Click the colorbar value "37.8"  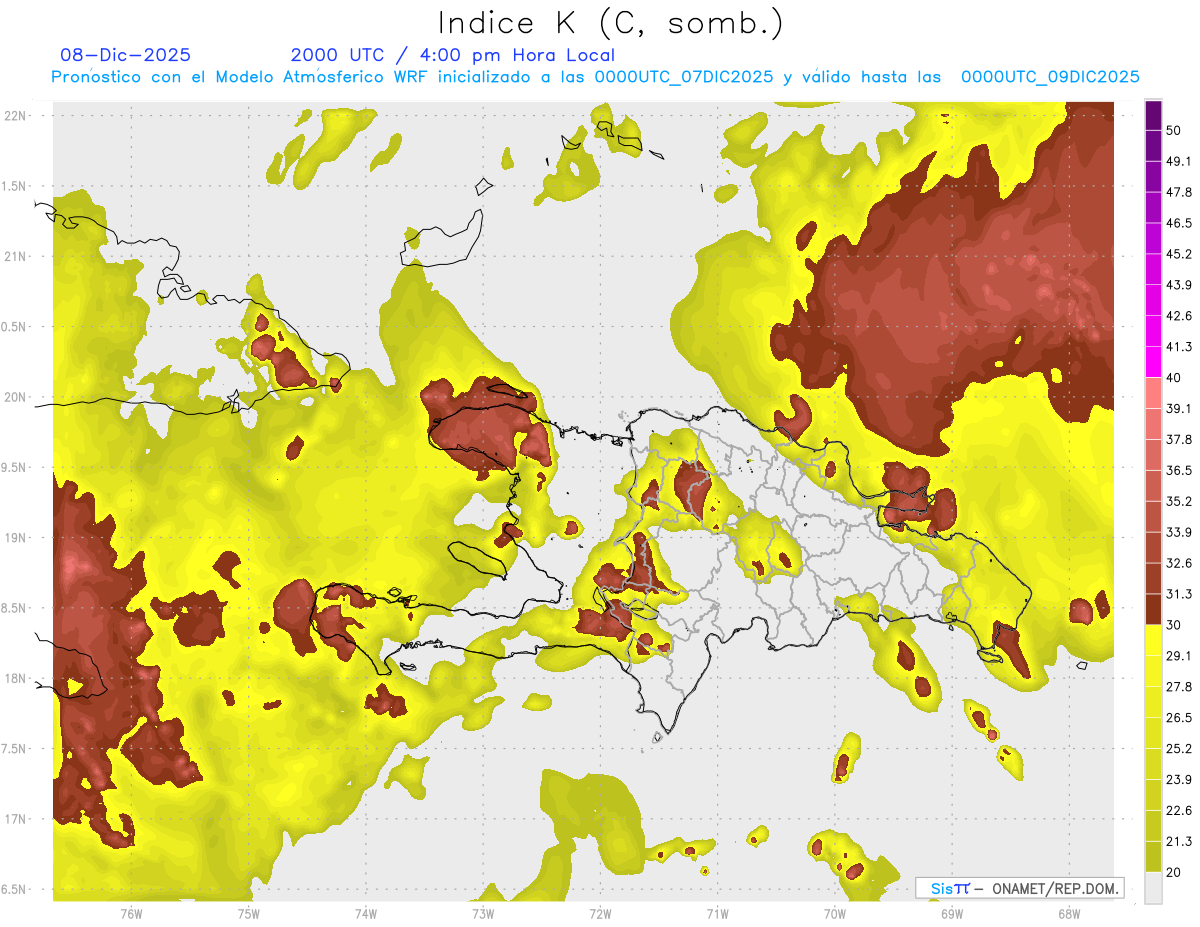pyautogui.click(x=1178, y=439)
